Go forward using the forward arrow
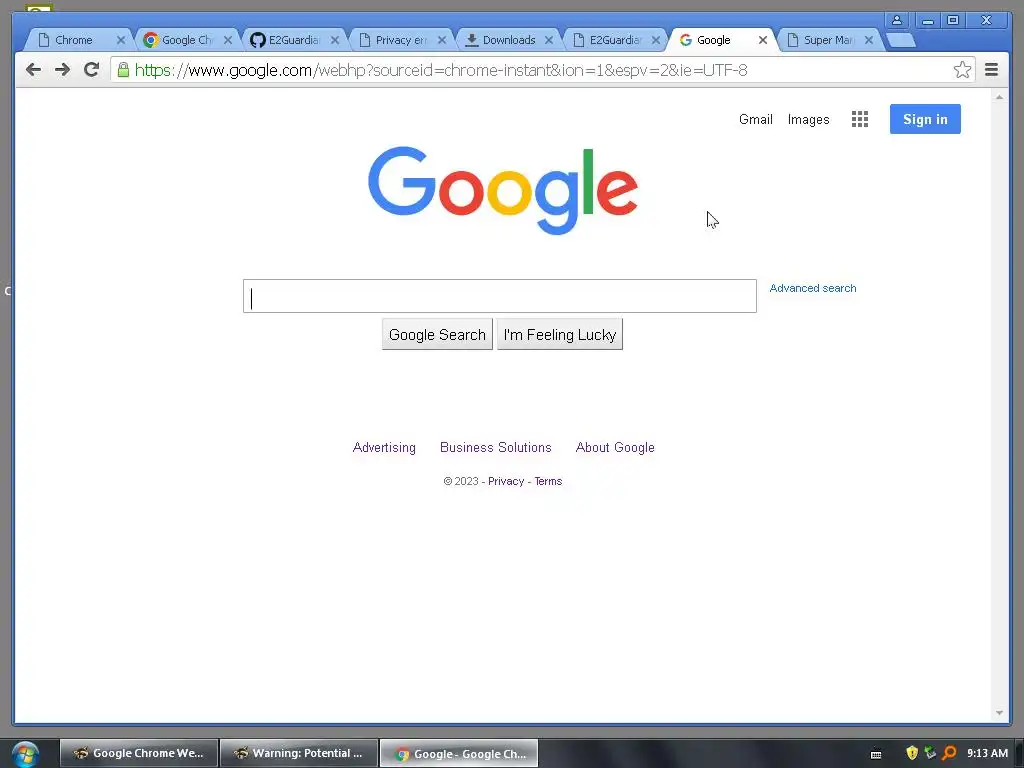The width and height of the screenshot is (1024, 768). coord(62,70)
